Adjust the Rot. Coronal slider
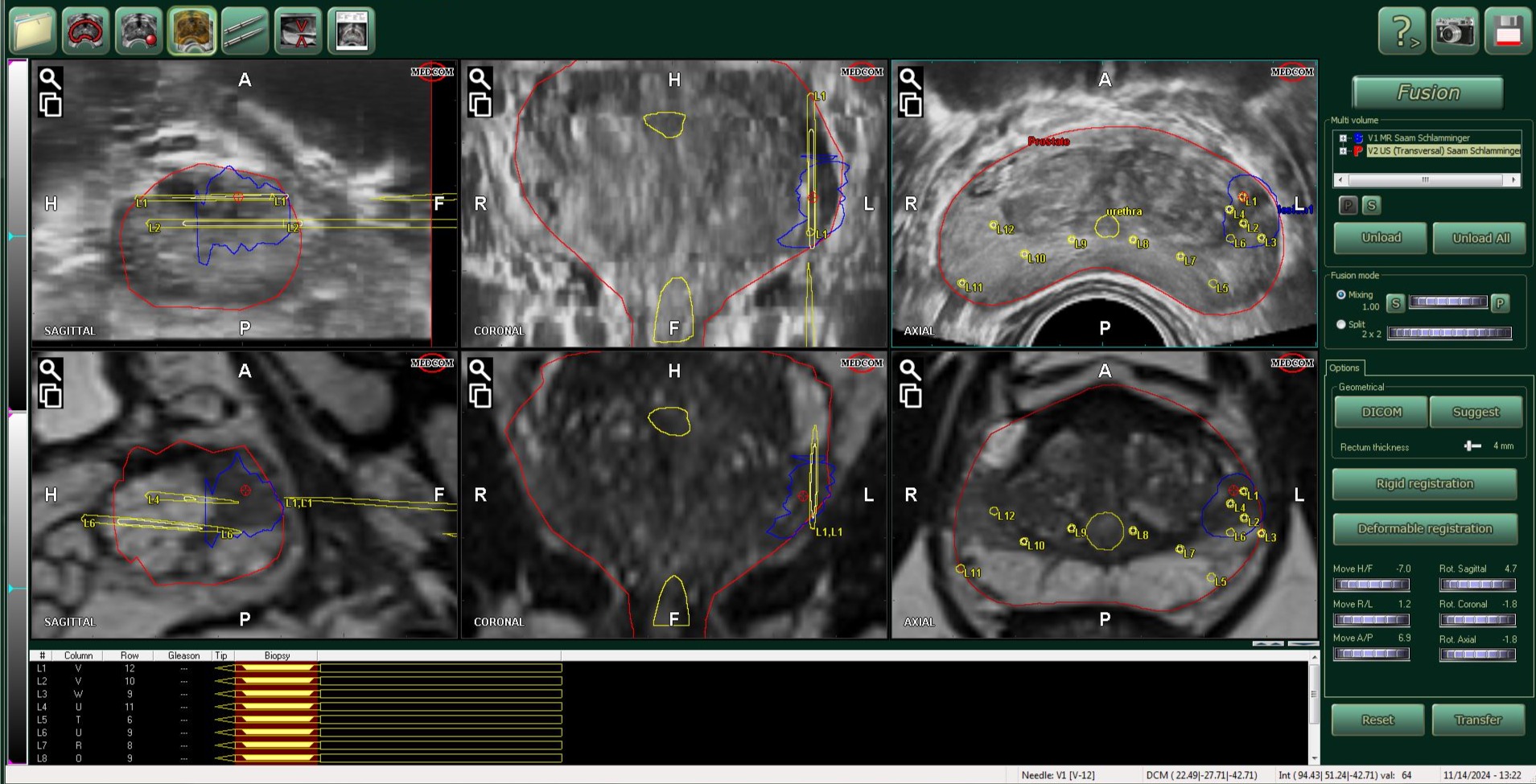This screenshot has width=1536, height=784. (1477, 620)
